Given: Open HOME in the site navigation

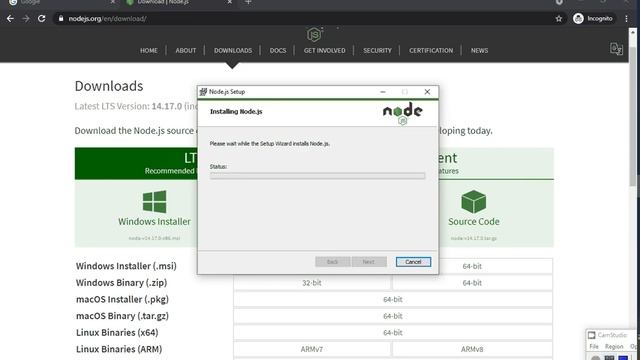Looking at the screenshot, I should (x=149, y=51).
